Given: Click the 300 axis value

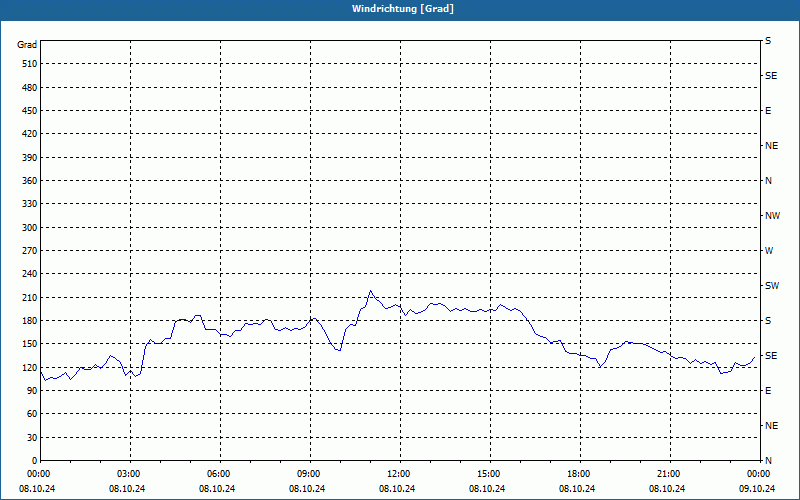Looking at the screenshot, I should point(30,228).
